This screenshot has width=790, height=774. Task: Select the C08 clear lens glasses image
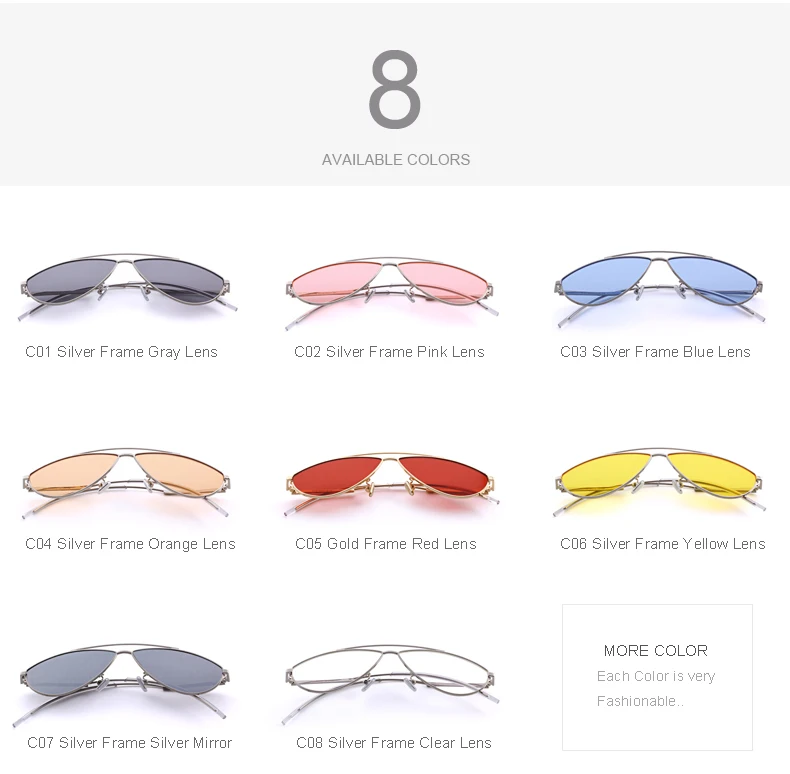(x=391, y=683)
